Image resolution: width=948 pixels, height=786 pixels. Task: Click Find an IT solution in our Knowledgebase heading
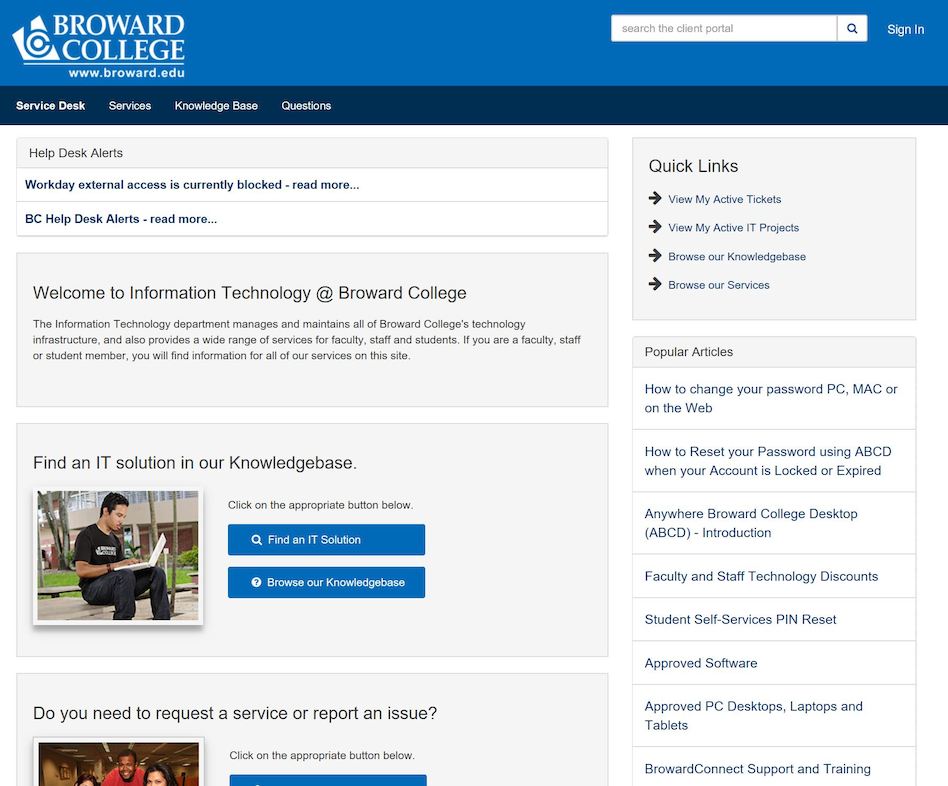195,463
